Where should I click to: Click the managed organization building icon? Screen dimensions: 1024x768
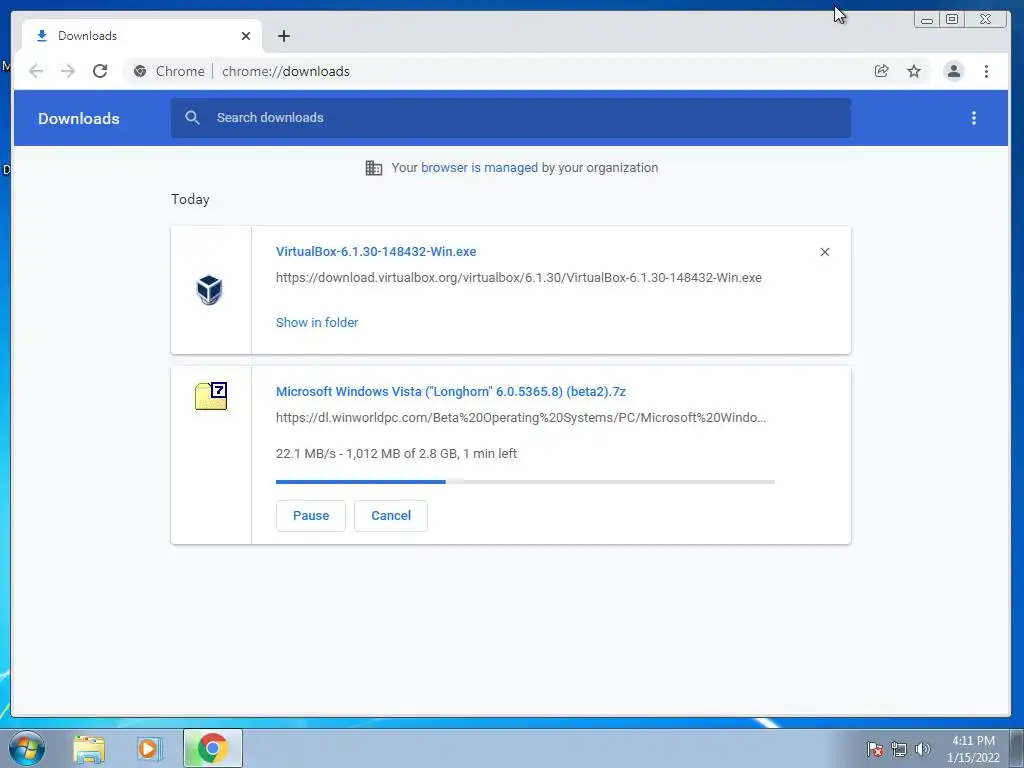coord(374,168)
